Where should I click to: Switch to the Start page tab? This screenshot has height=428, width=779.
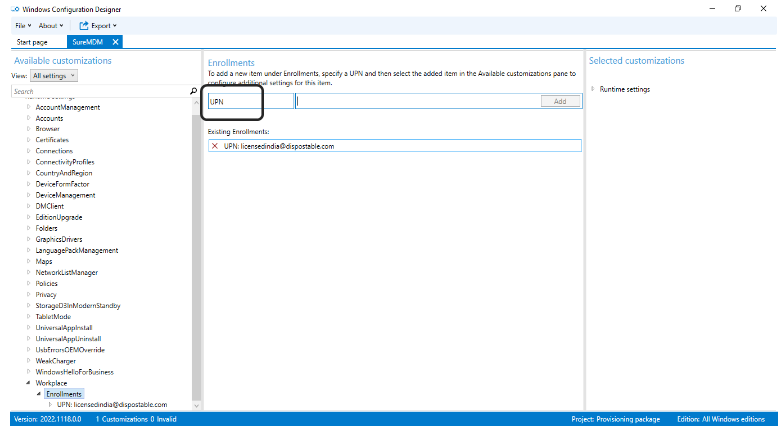(x=32, y=42)
